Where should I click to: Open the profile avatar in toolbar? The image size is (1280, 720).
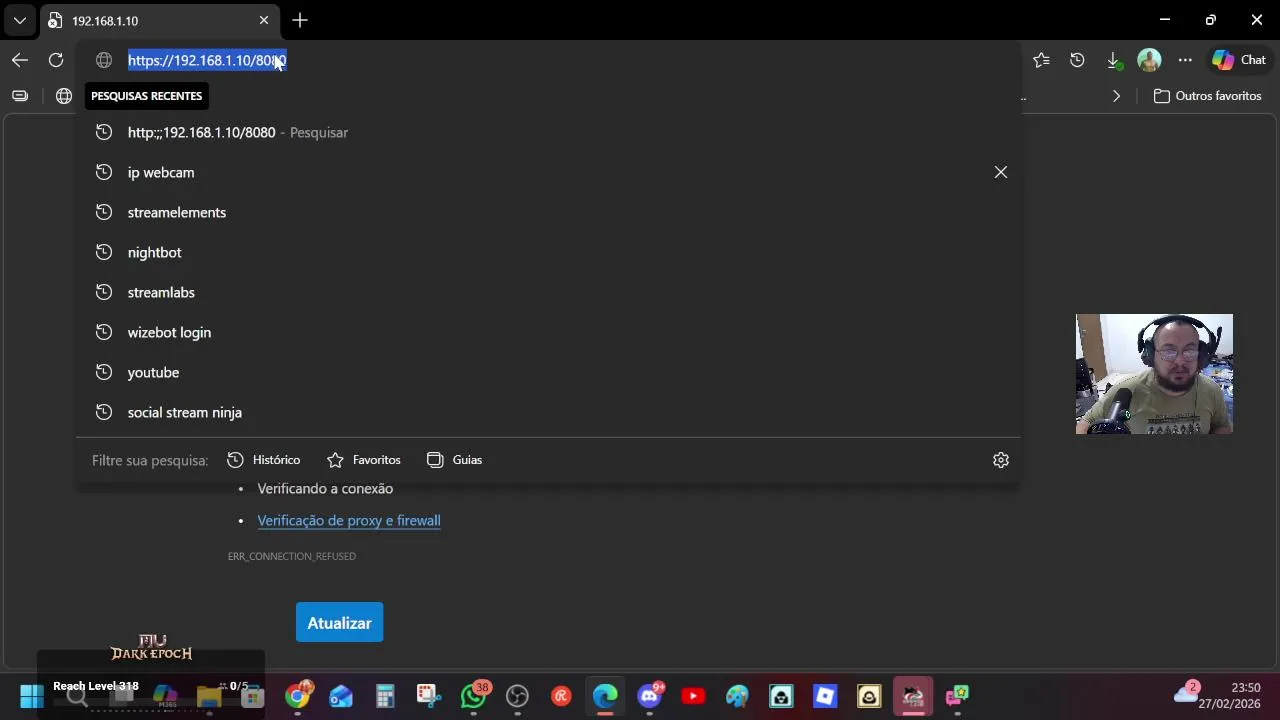(1149, 60)
